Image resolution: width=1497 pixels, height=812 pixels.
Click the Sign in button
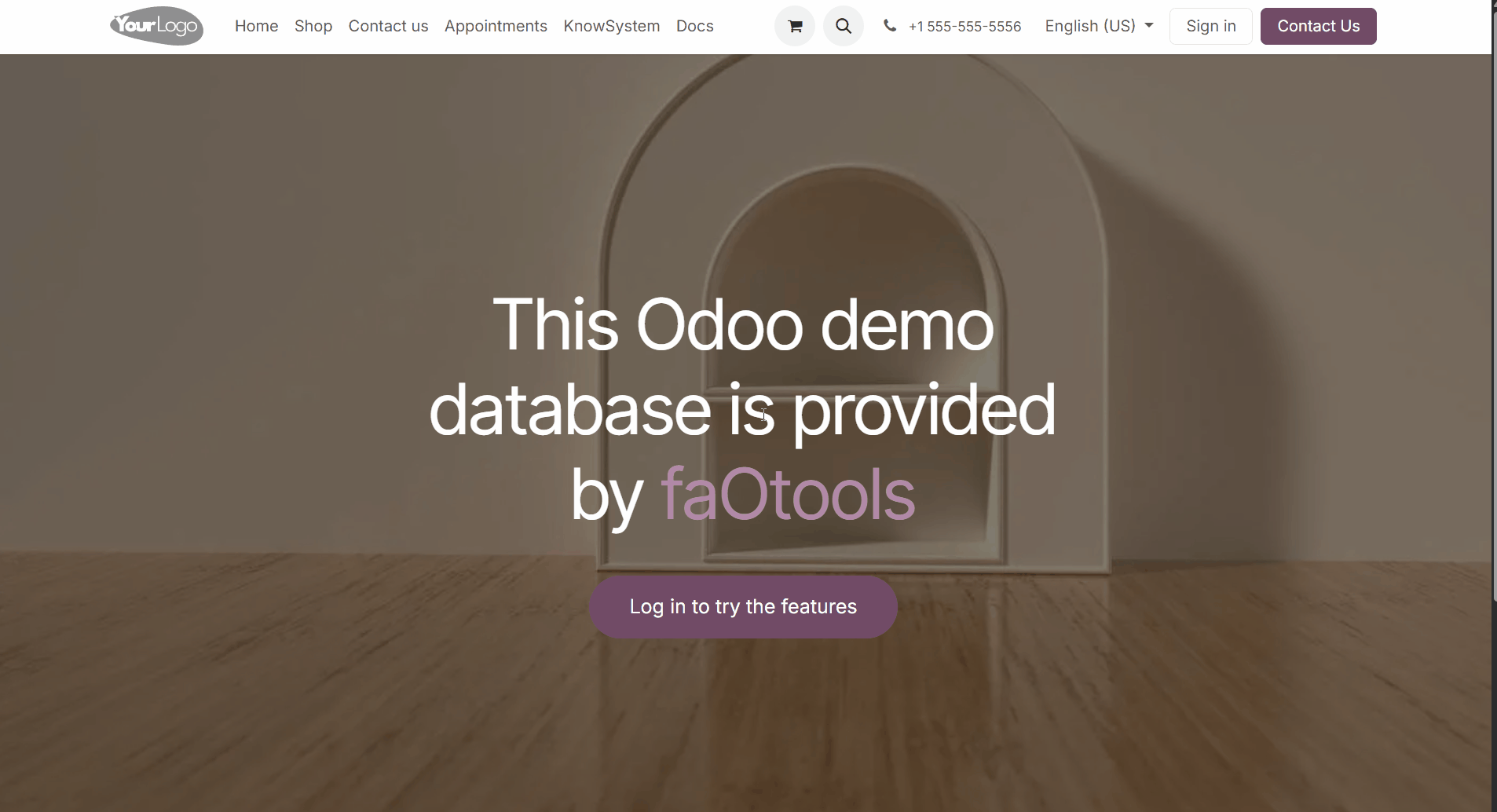click(1210, 26)
